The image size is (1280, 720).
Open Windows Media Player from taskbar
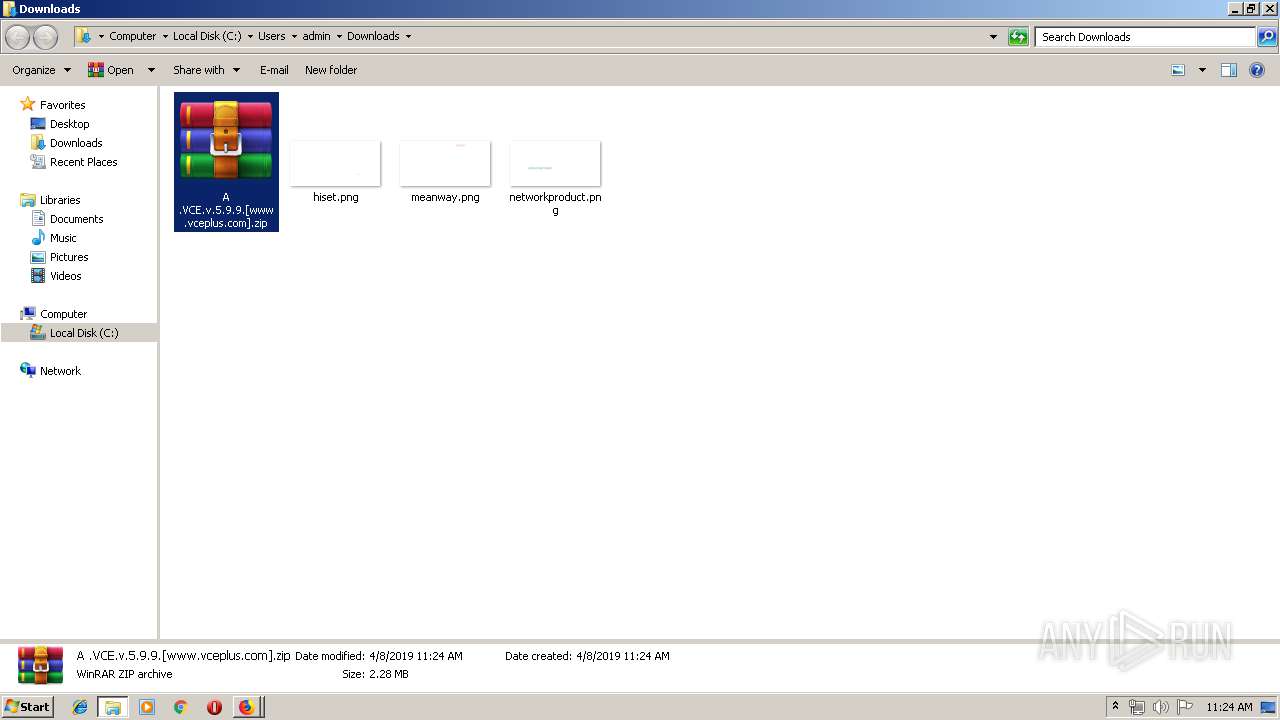[x=147, y=707]
